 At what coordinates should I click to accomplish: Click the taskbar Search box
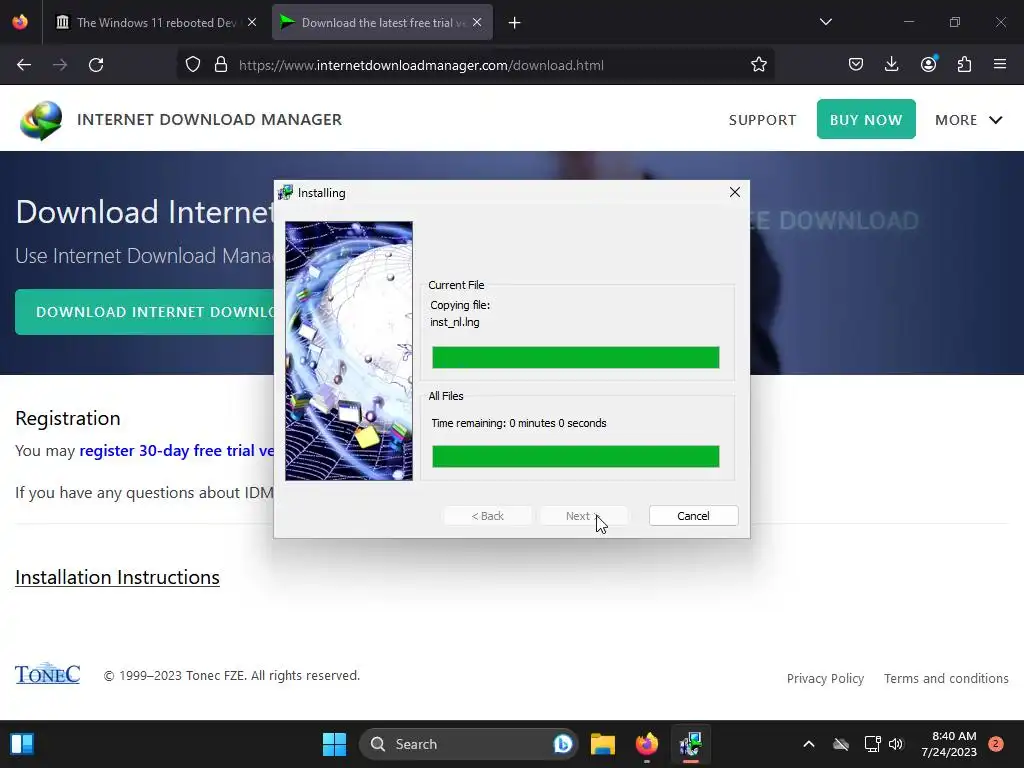click(x=468, y=744)
